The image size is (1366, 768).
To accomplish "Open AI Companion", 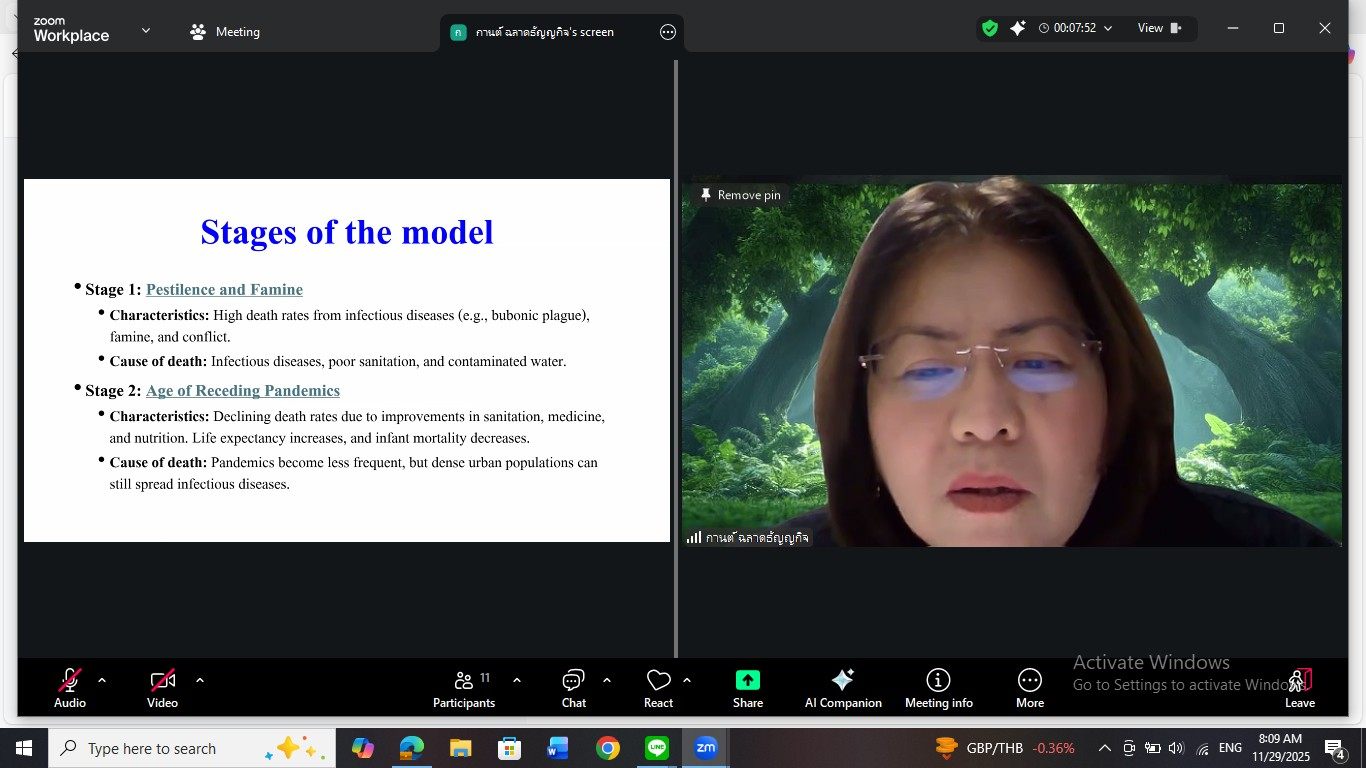I will pos(843,688).
